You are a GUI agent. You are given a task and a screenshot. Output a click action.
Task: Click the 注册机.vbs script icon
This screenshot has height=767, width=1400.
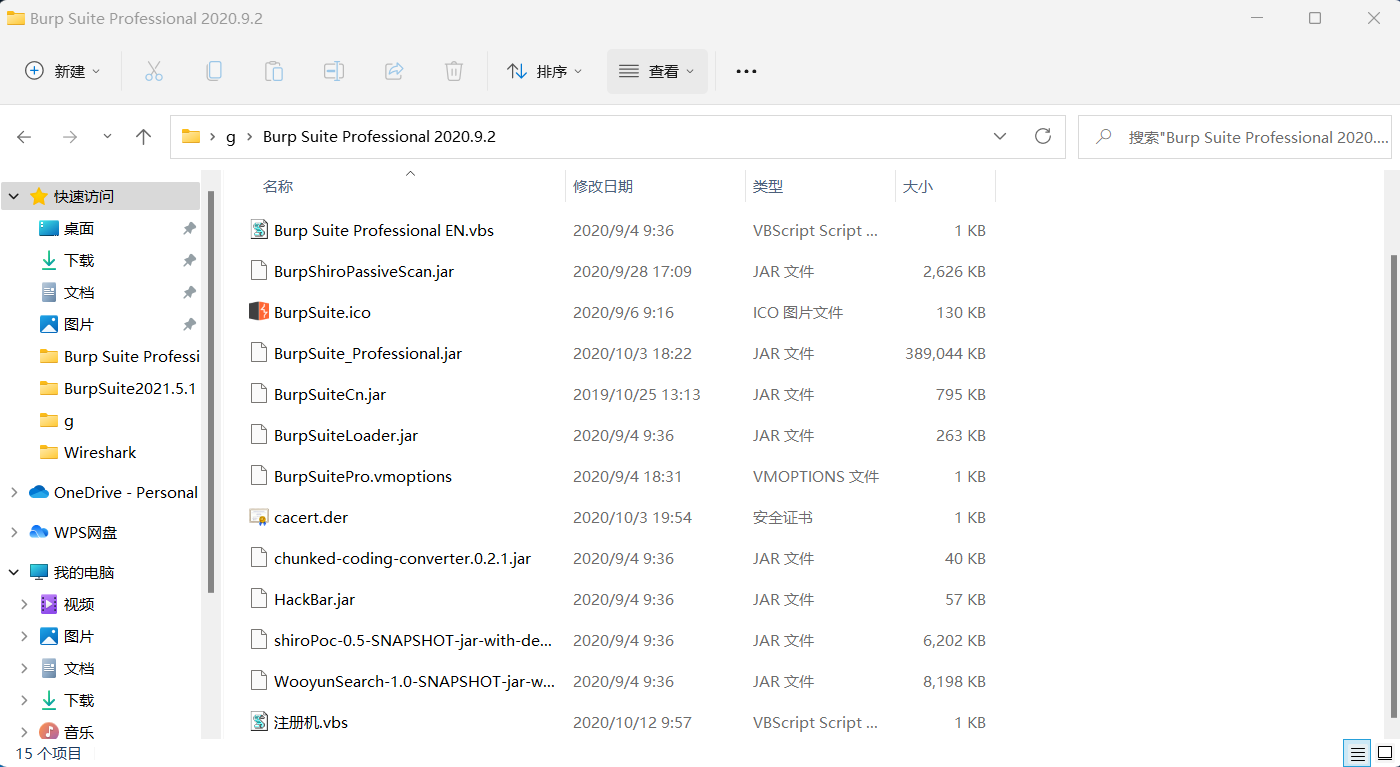(x=259, y=722)
